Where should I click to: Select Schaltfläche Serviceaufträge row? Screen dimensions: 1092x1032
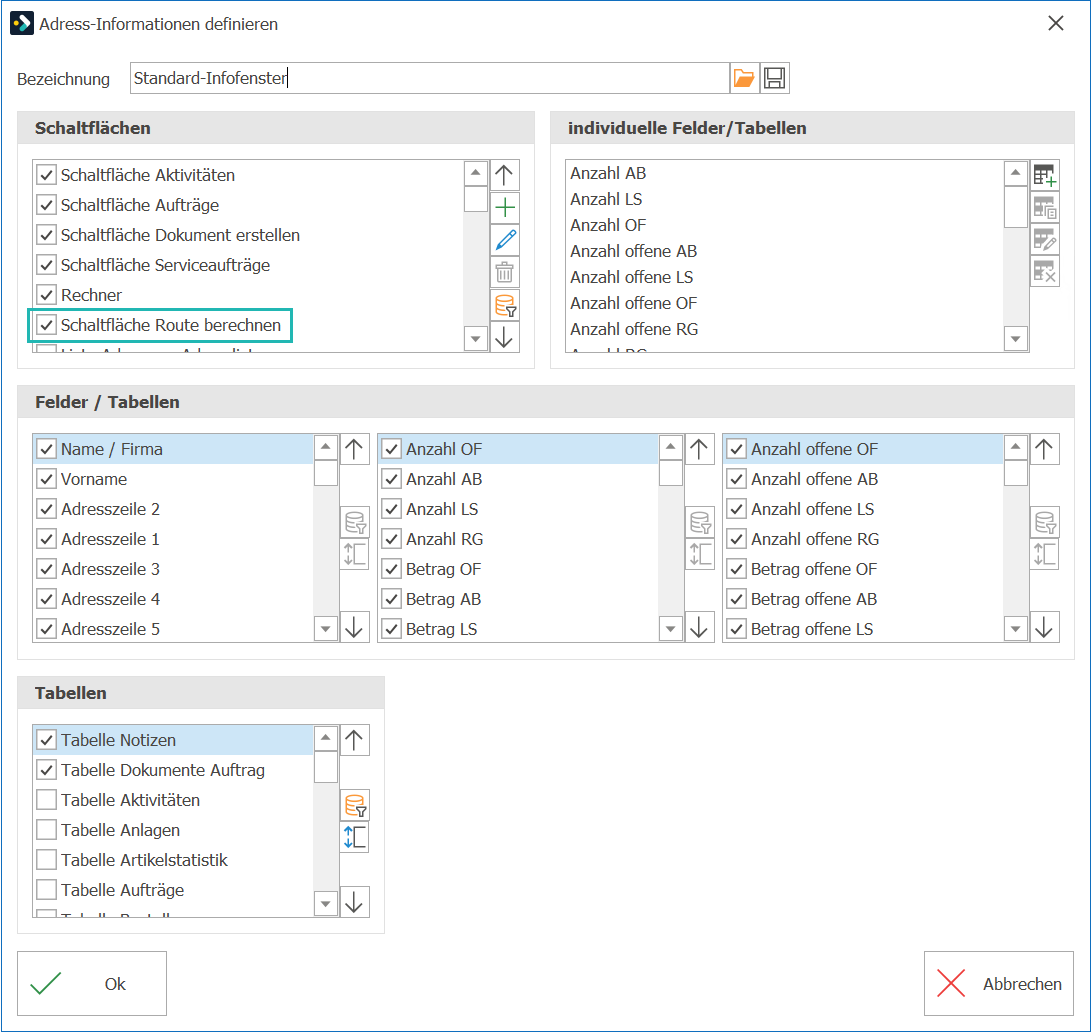coord(248,265)
